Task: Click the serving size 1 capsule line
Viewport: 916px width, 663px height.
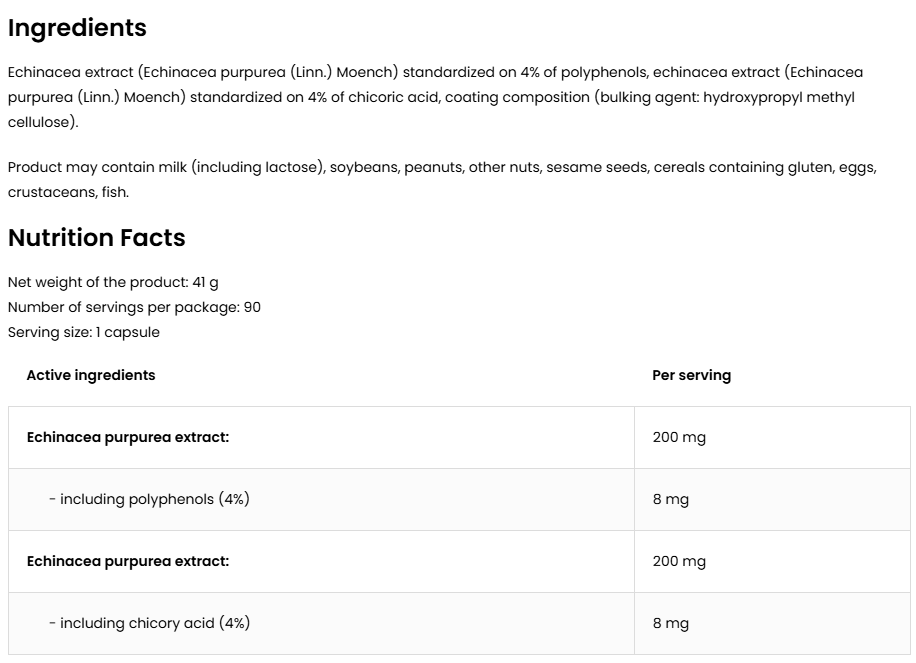Action: (x=83, y=332)
